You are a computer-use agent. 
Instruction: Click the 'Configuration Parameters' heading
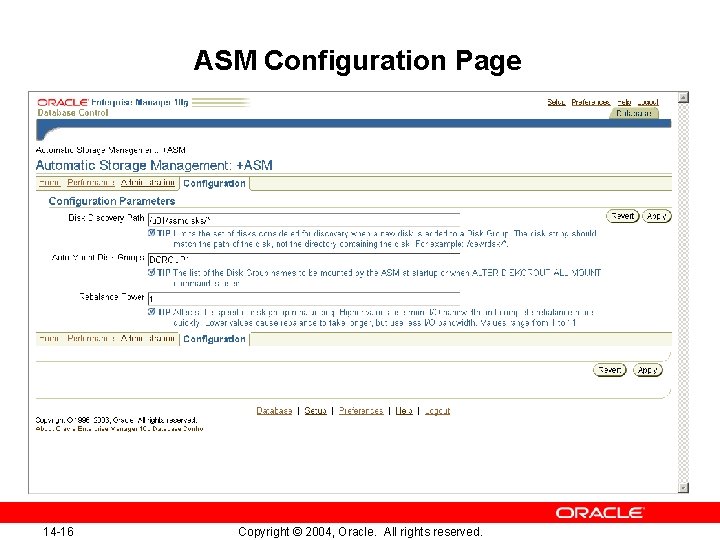point(112,201)
